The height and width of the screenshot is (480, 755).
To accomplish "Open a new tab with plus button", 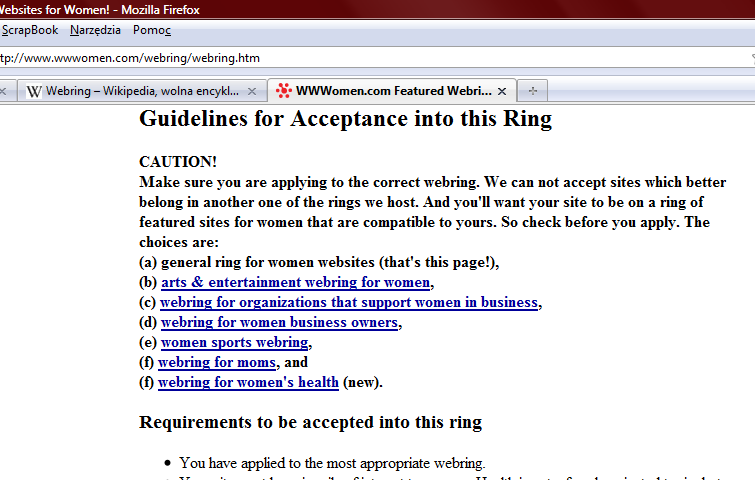I will [x=533, y=91].
